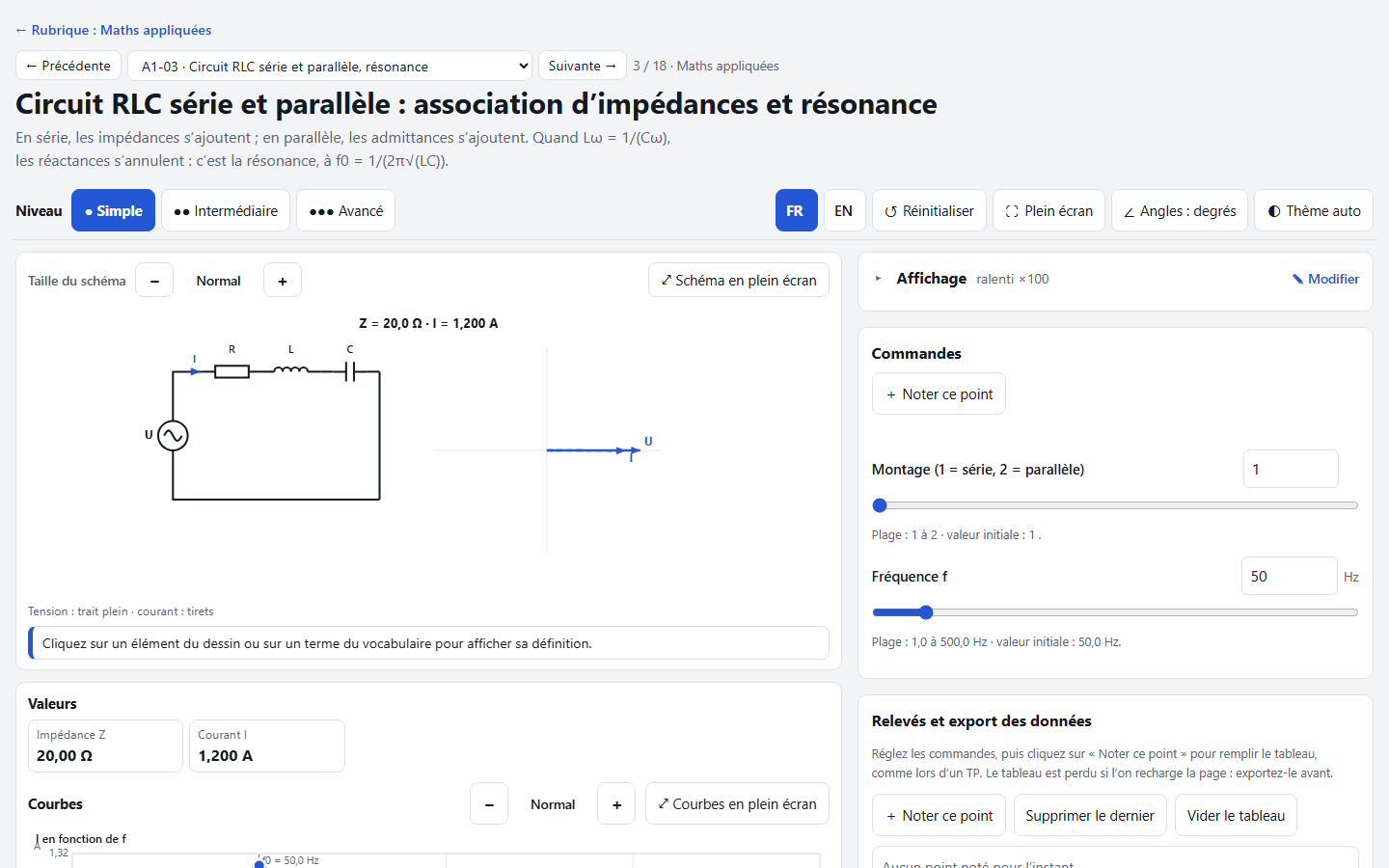Click the U phasor arrow in the diagram
Image resolution: width=1389 pixels, height=868 pixels.
[593, 450]
